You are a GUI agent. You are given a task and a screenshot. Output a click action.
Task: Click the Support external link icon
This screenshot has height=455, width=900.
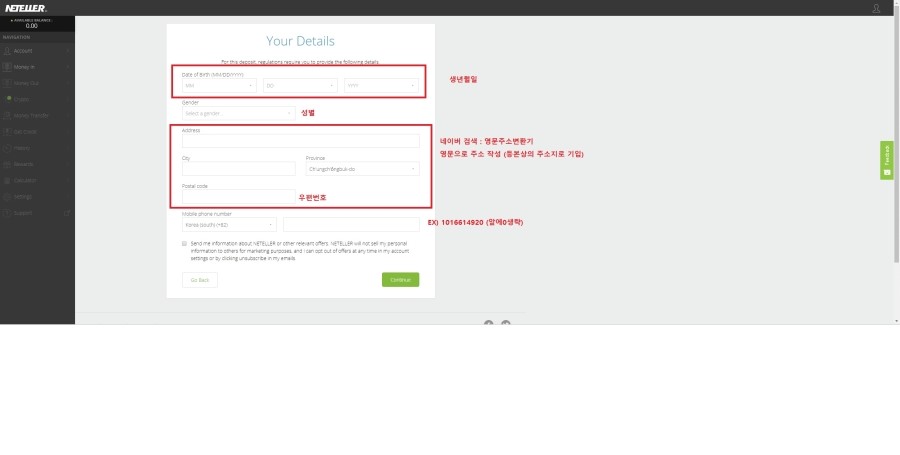67,213
